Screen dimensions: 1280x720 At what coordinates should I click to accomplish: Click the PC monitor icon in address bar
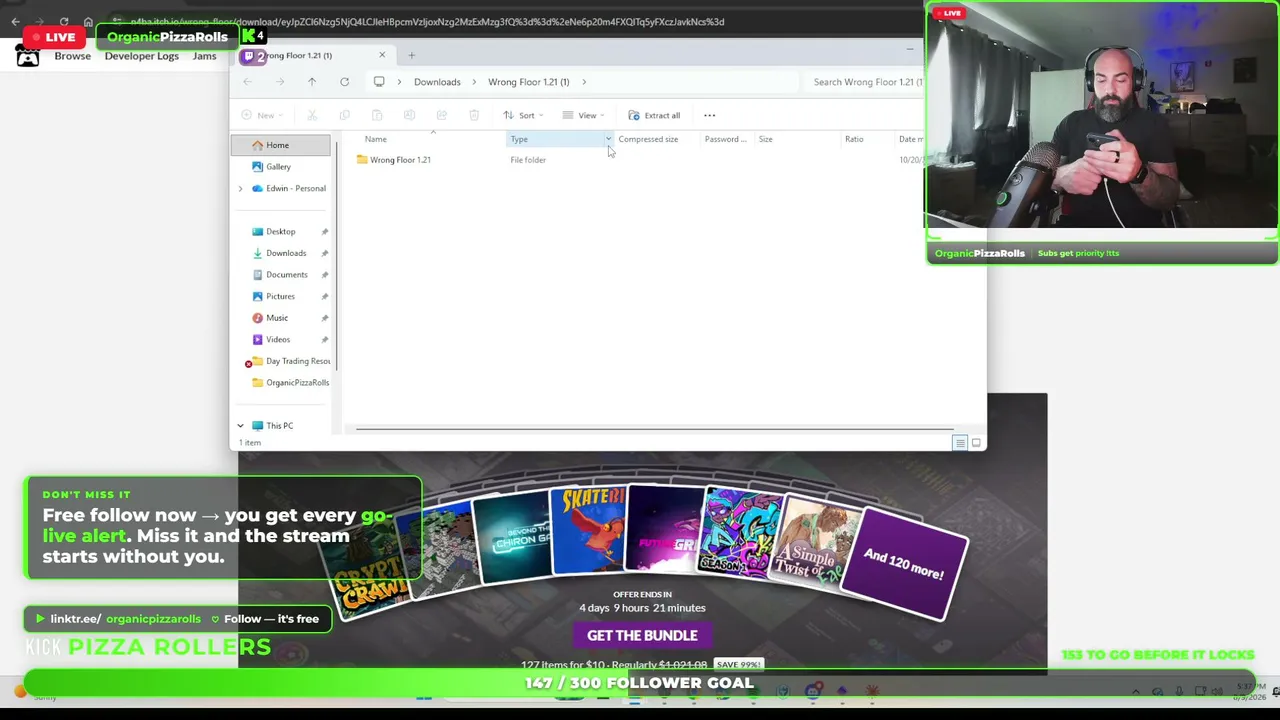379,82
